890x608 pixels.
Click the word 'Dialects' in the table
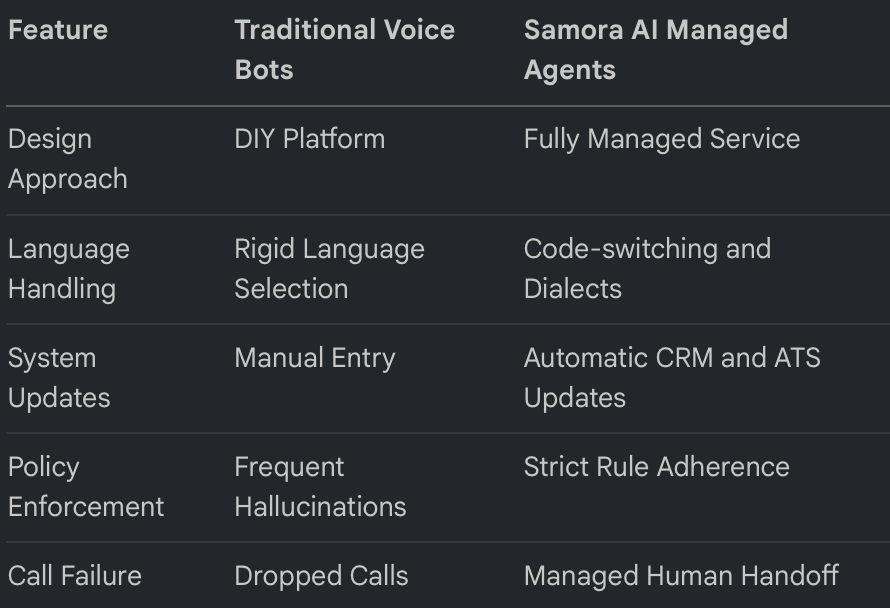(x=572, y=289)
